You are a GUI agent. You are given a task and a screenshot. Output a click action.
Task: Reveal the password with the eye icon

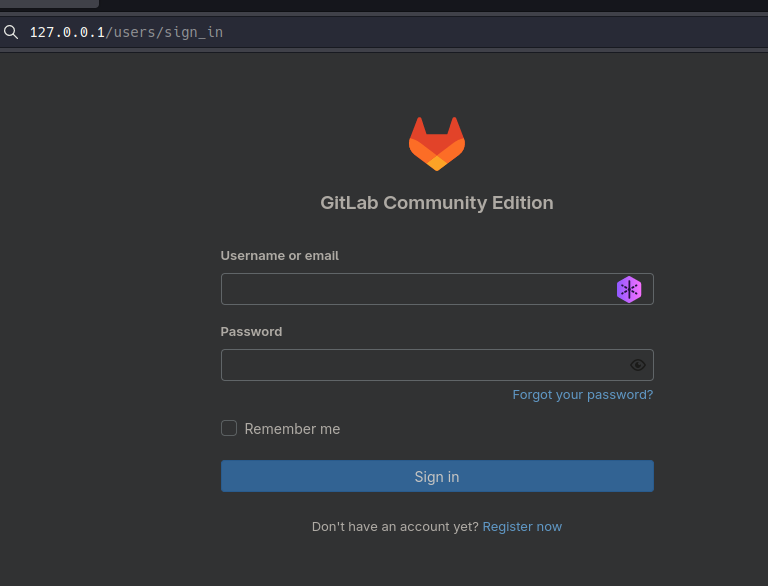point(638,365)
